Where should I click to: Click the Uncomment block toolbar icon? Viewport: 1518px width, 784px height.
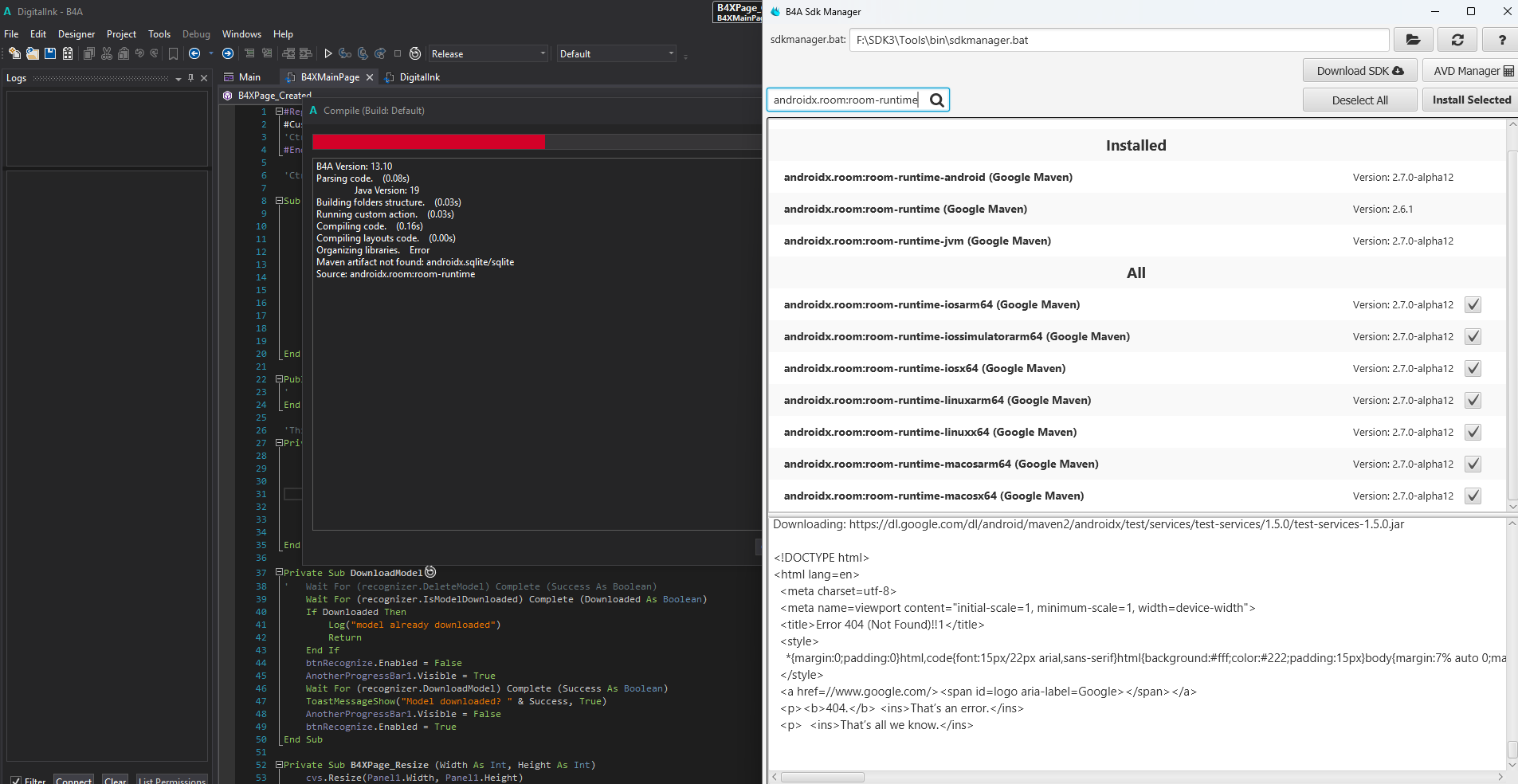267,53
